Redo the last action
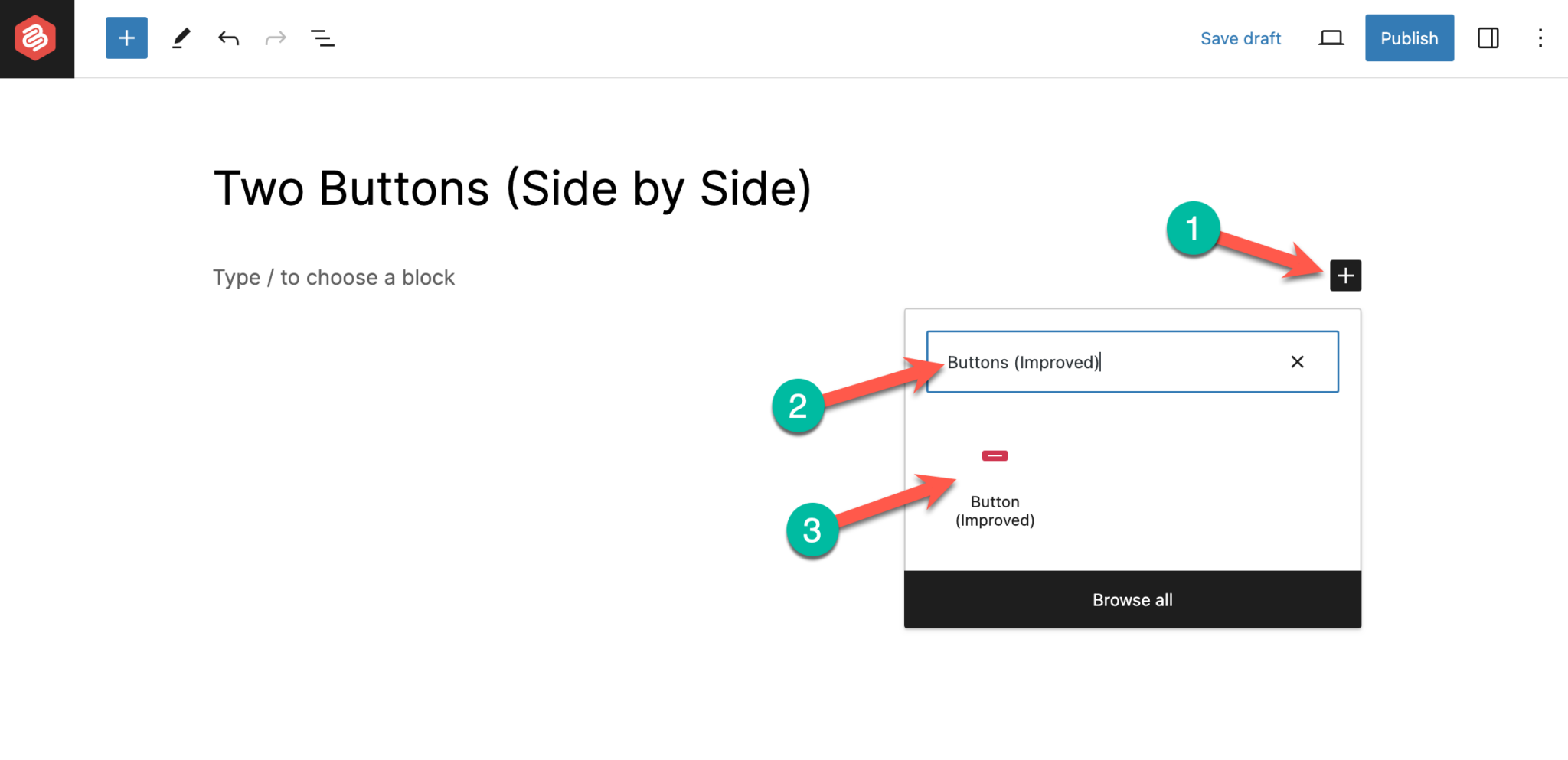Image resolution: width=1568 pixels, height=760 pixels. (275, 38)
